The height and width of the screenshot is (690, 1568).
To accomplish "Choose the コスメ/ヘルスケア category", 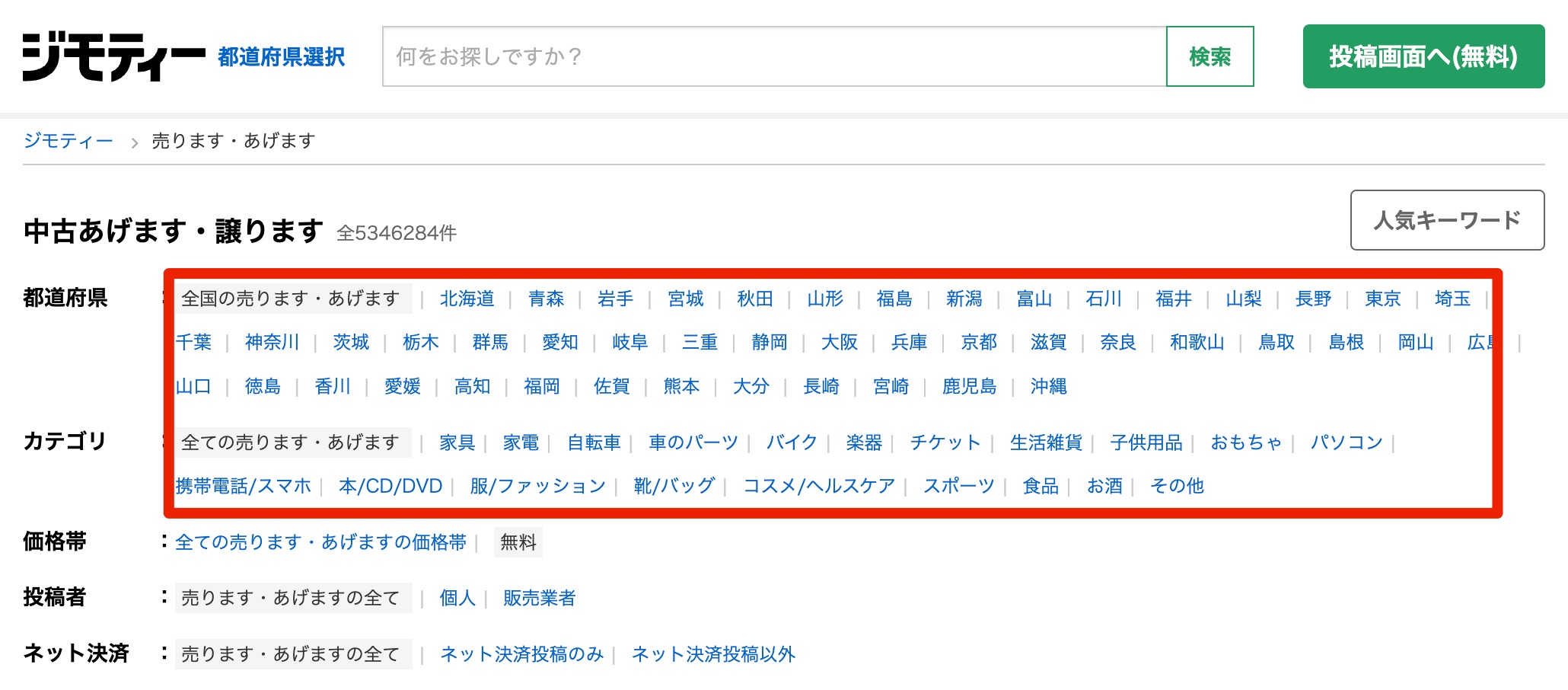I will click(819, 486).
